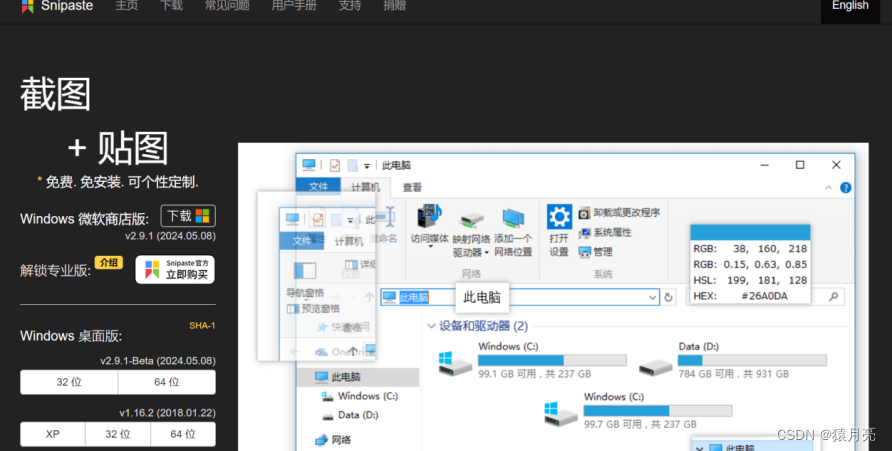Open 用户手册 in the site navigation

click(294, 6)
